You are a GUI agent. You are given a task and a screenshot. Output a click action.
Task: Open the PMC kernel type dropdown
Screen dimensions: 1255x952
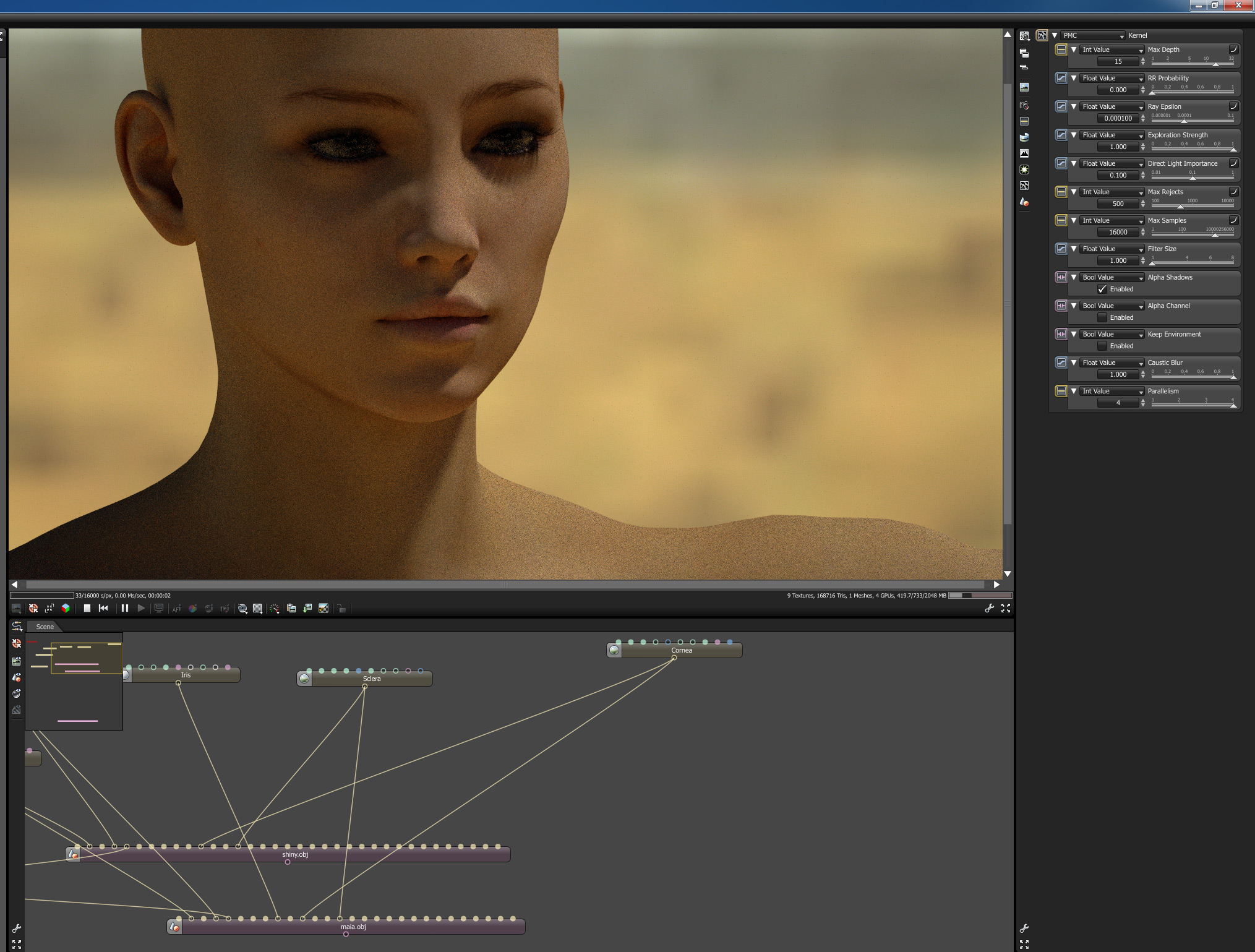(x=1093, y=35)
